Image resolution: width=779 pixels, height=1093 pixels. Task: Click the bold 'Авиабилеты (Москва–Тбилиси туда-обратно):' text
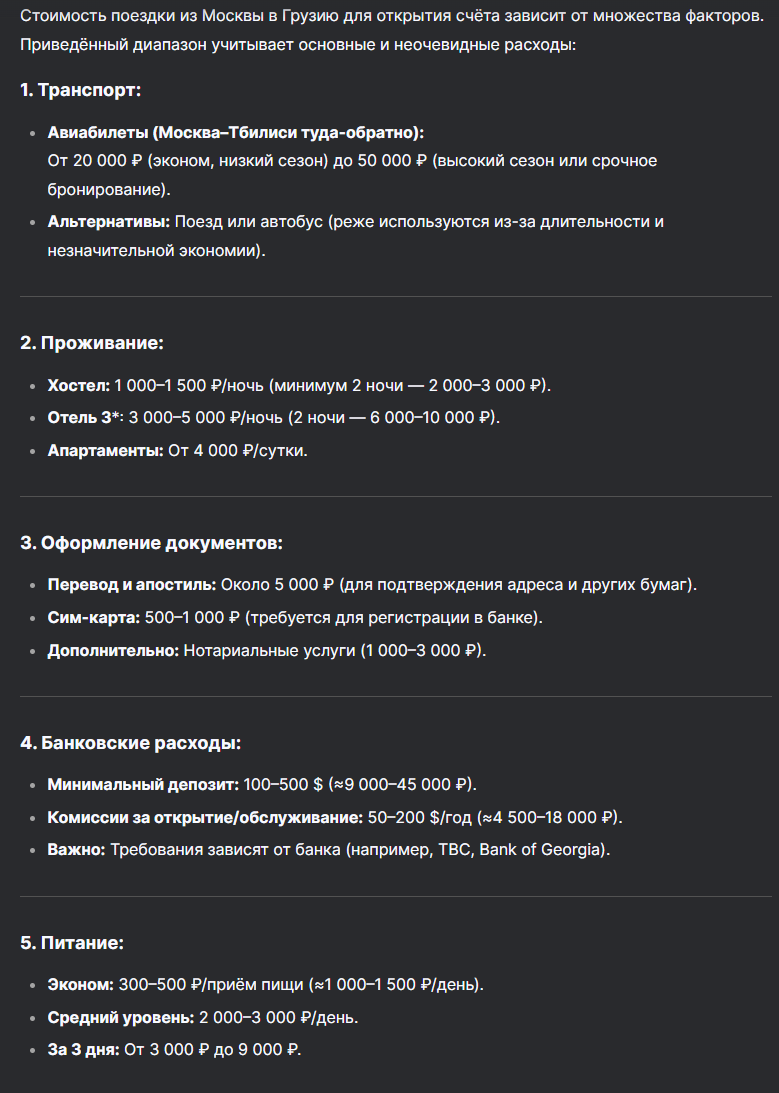click(236, 132)
